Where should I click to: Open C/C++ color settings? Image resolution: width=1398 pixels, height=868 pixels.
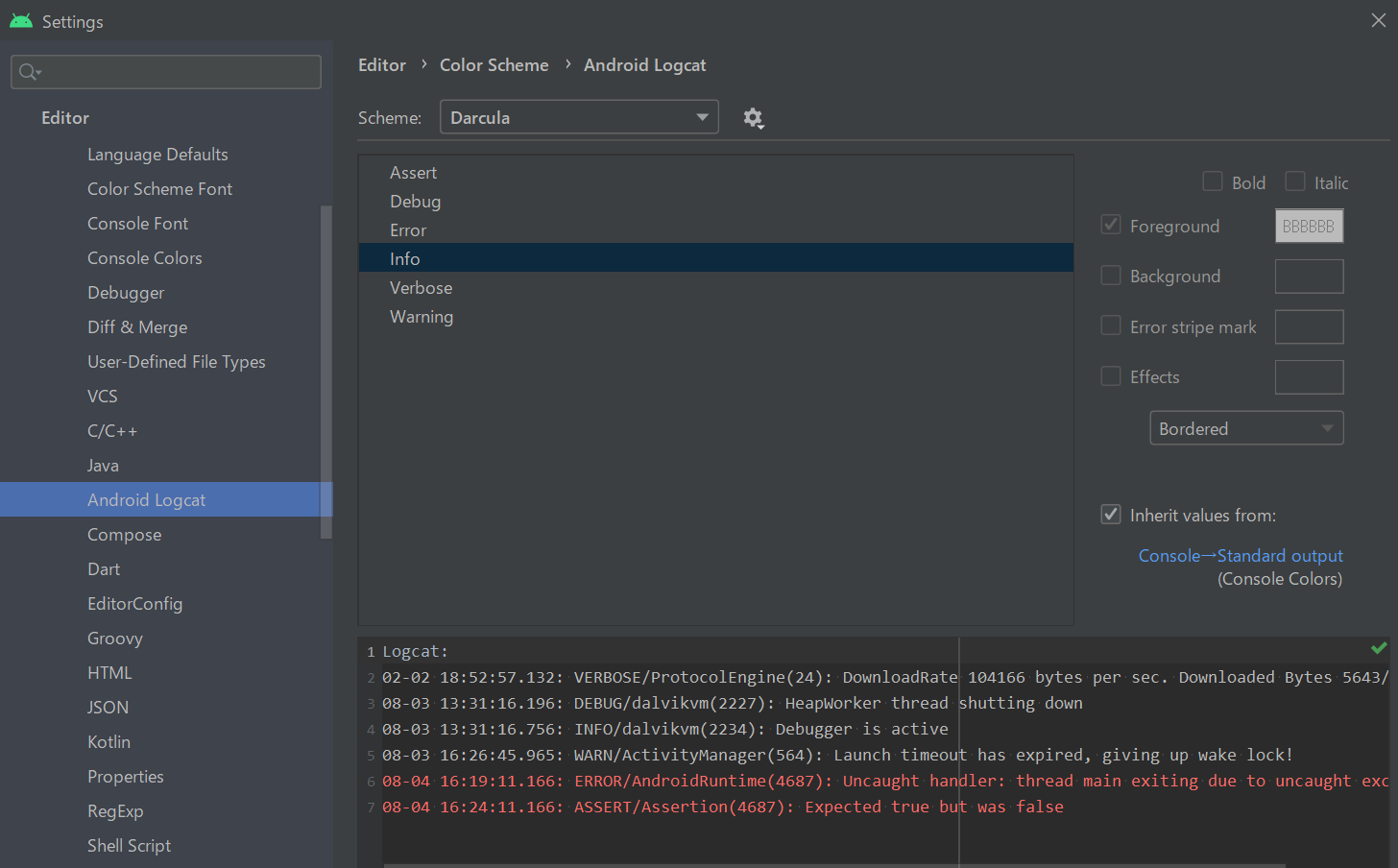pos(112,431)
